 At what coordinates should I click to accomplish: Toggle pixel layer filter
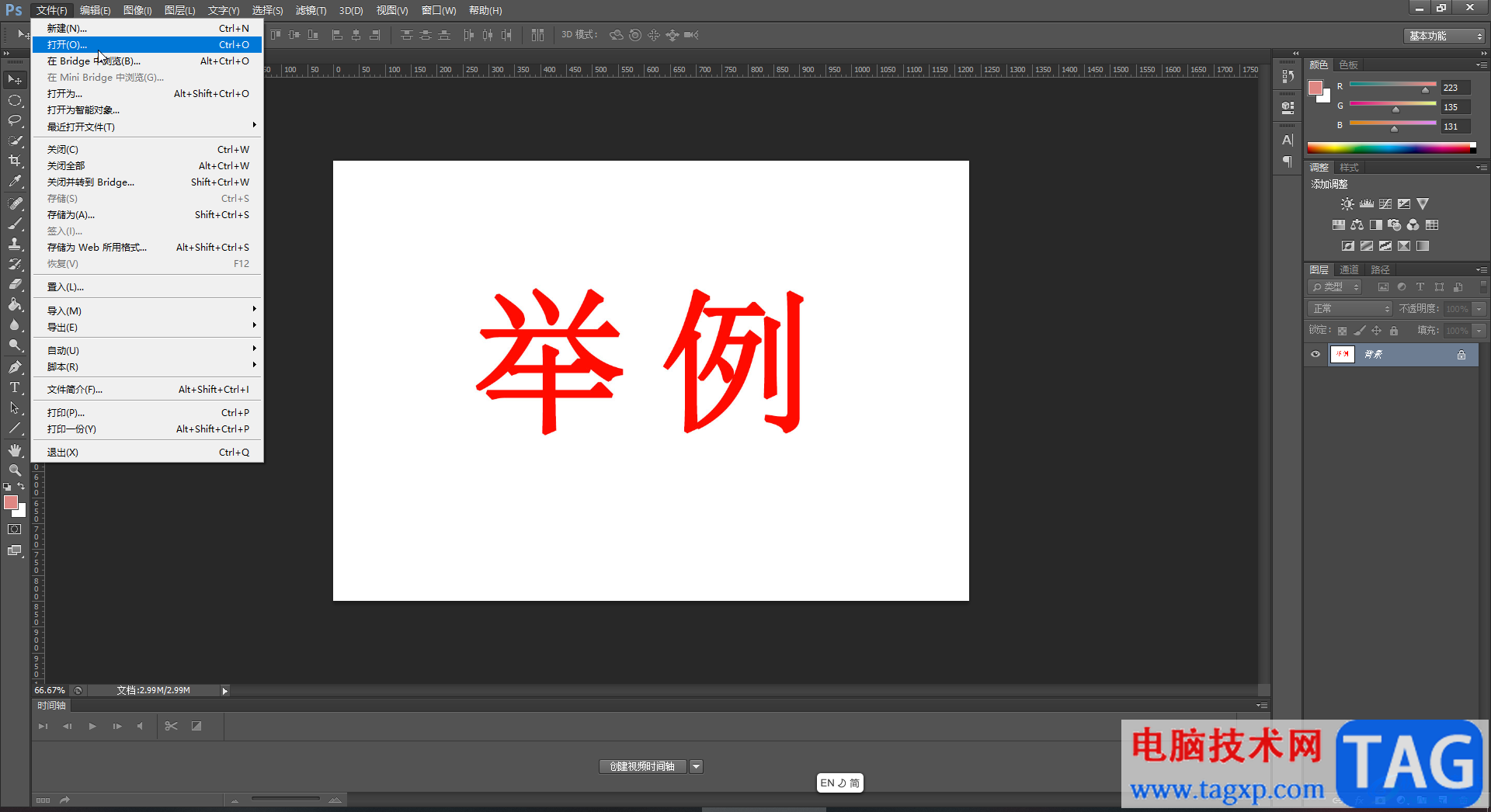coord(1383,287)
